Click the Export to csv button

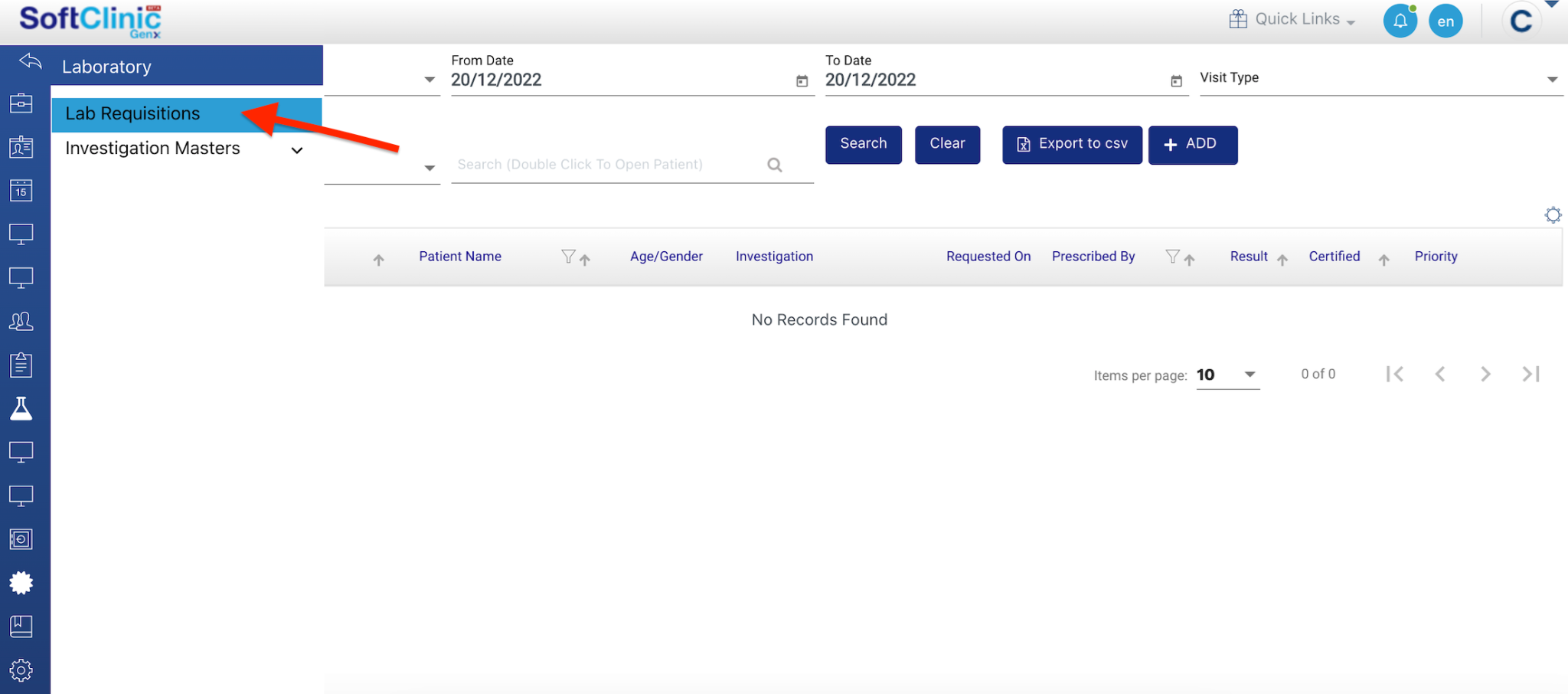pos(1071,145)
